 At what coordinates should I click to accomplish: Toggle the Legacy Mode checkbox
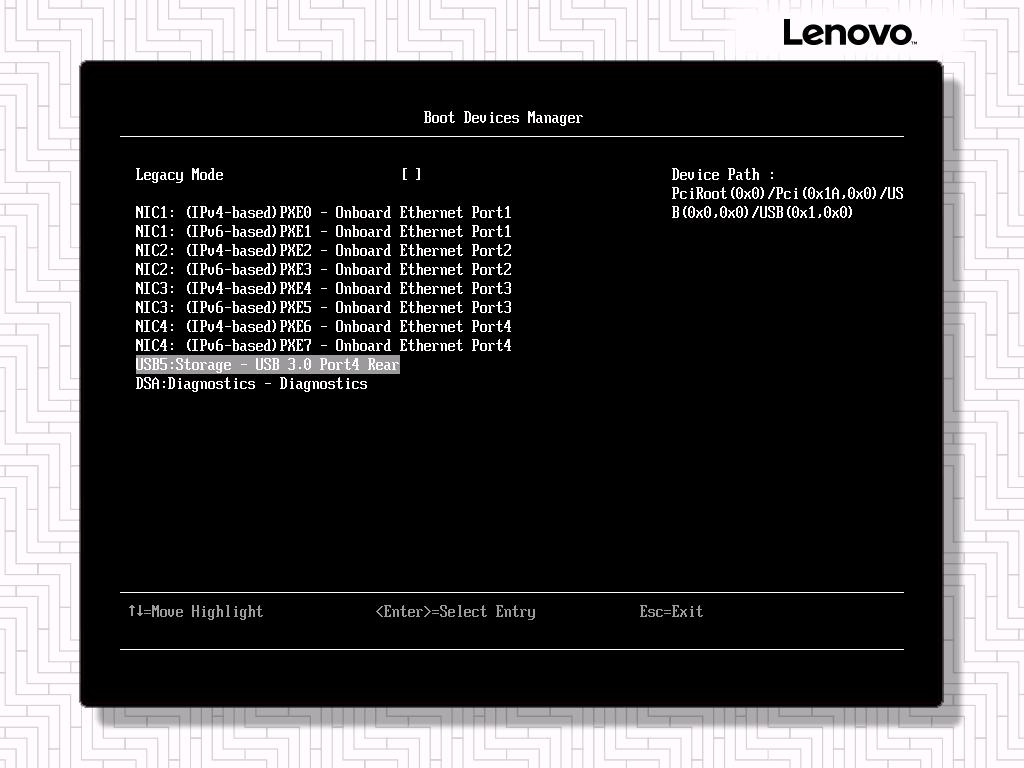coord(411,175)
